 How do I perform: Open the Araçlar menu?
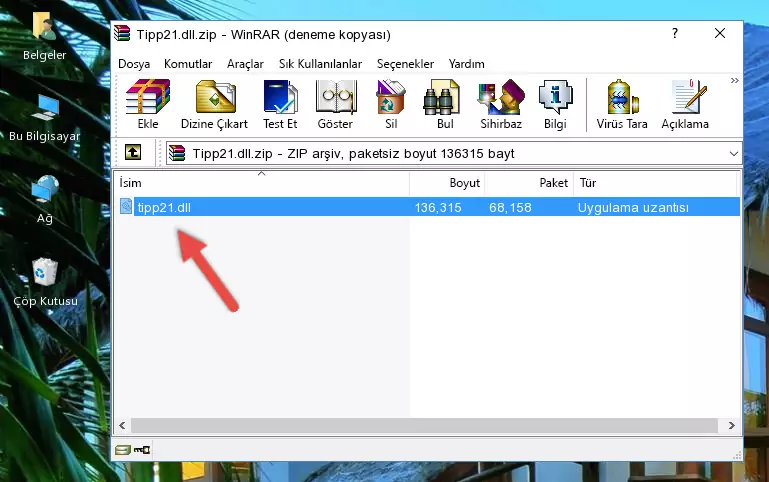coord(245,64)
